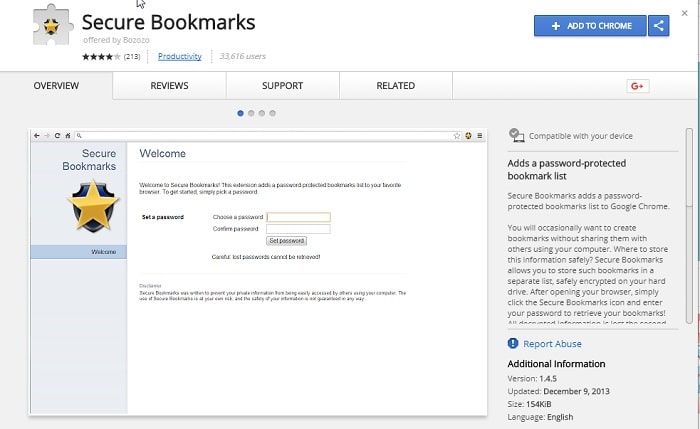Click the Report Abuse exclamation icon

[512, 343]
